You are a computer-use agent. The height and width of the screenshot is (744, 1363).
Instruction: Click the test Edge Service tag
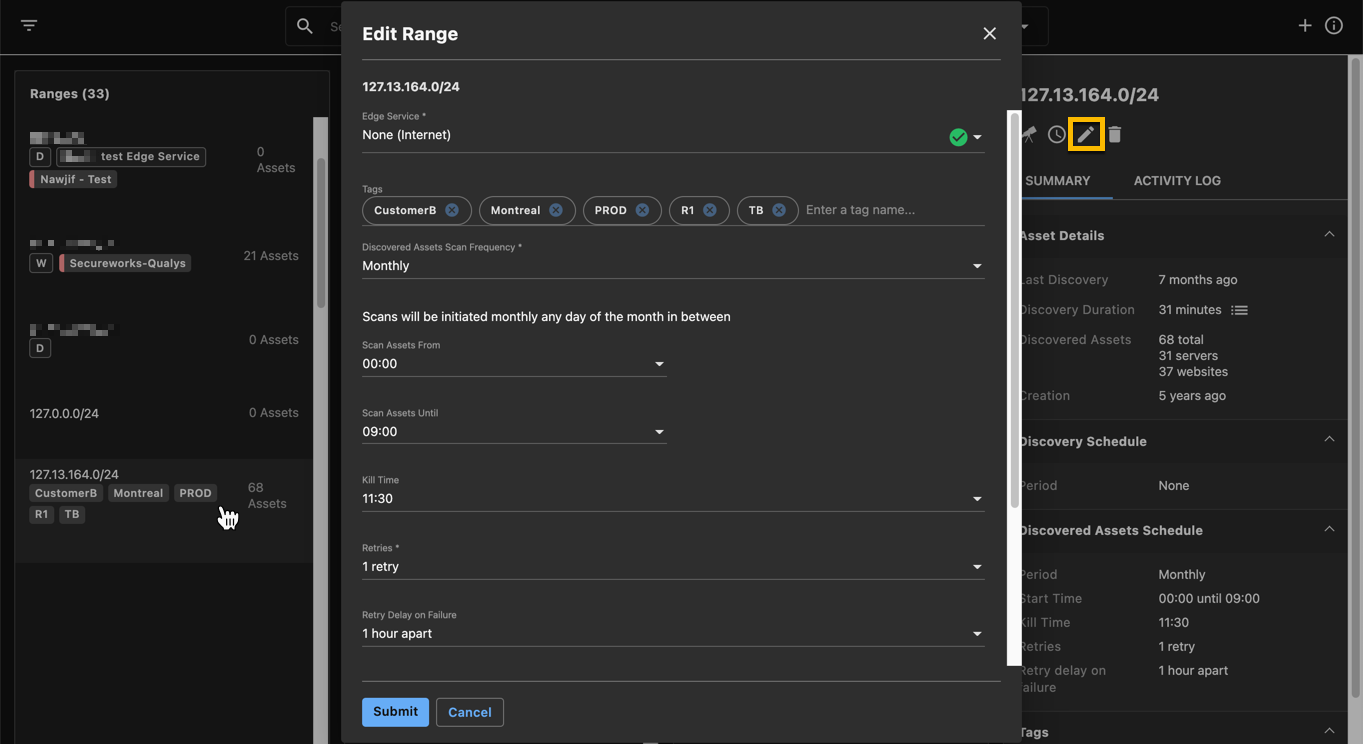coord(132,156)
